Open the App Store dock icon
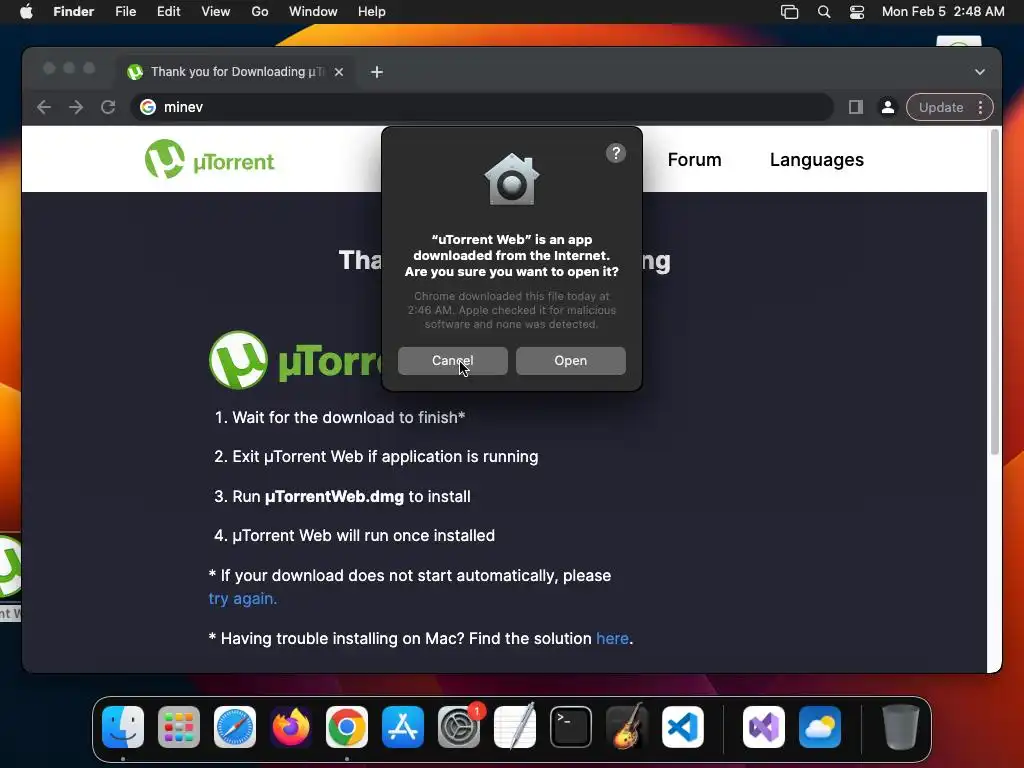This screenshot has height=768, width=1024. [x=403, y=727]
